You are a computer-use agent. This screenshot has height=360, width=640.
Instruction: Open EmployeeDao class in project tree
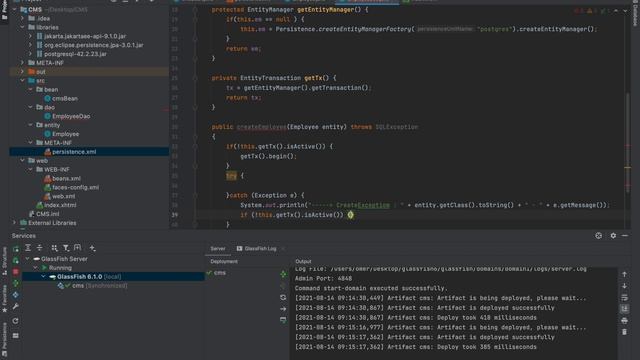71,116
